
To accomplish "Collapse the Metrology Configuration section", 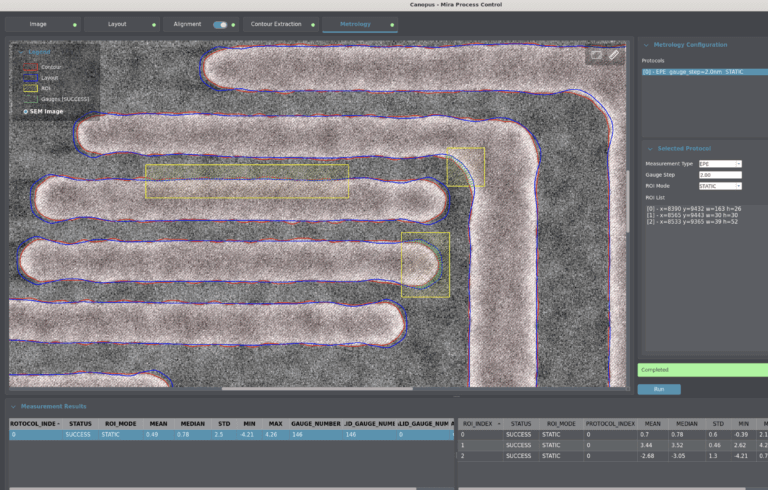I will [646, 45].
